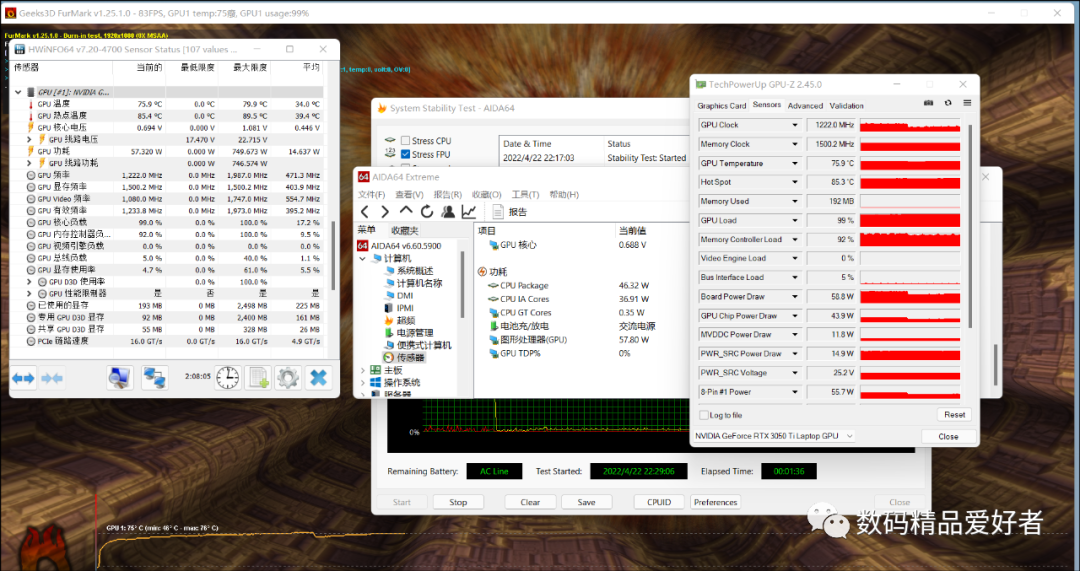
Task: Select 超频 overclock item in AIDA64 tree
Action: tap(399, 320)
